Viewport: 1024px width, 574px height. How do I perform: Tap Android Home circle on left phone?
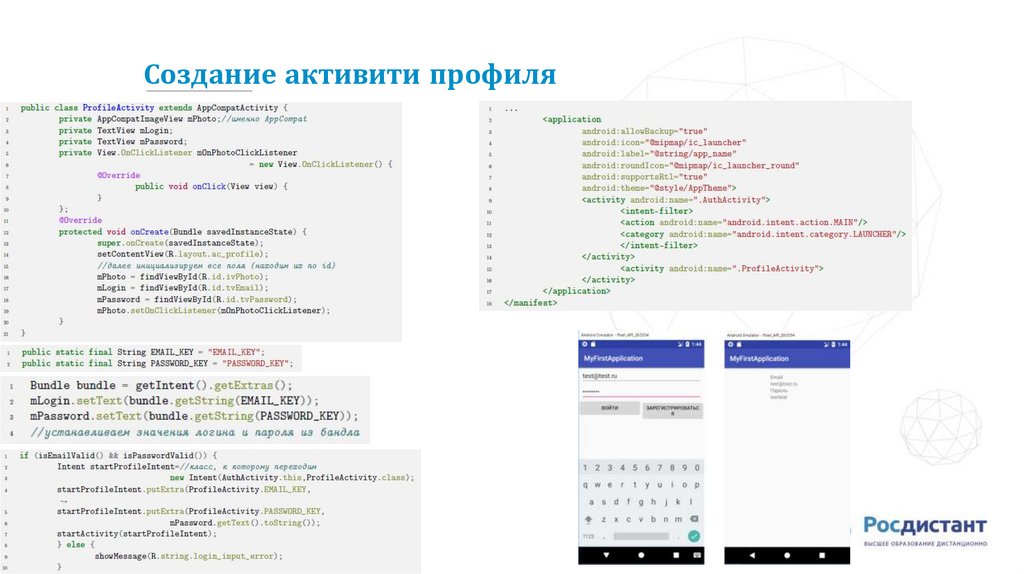[x=641, y=554]
